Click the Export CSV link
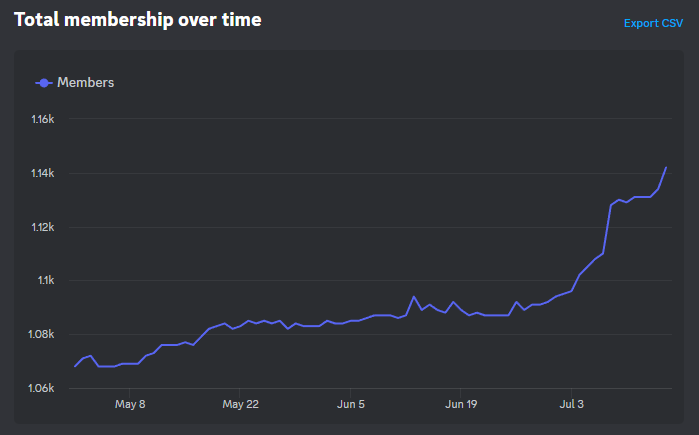 [653, 23]
